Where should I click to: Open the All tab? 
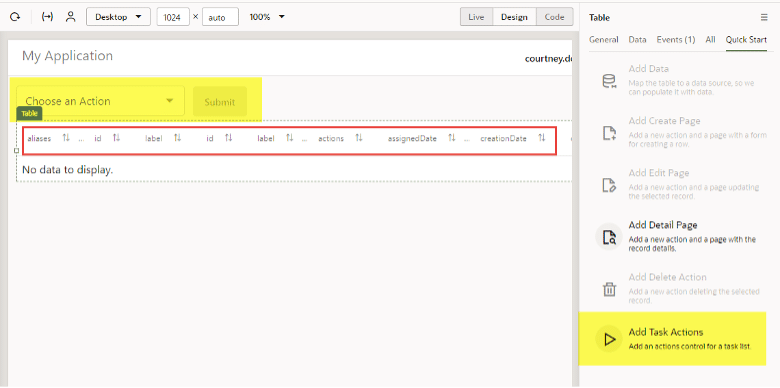point(710,40)
